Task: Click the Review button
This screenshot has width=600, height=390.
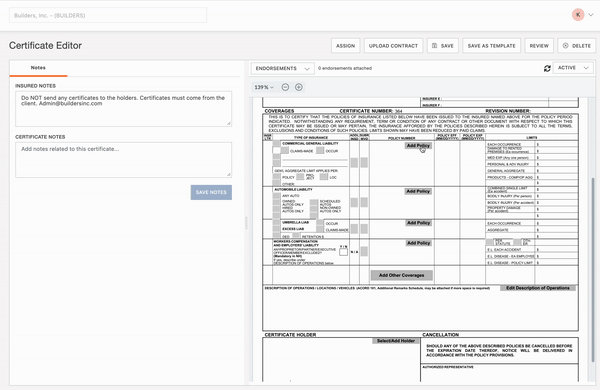Action: point(539,46)
